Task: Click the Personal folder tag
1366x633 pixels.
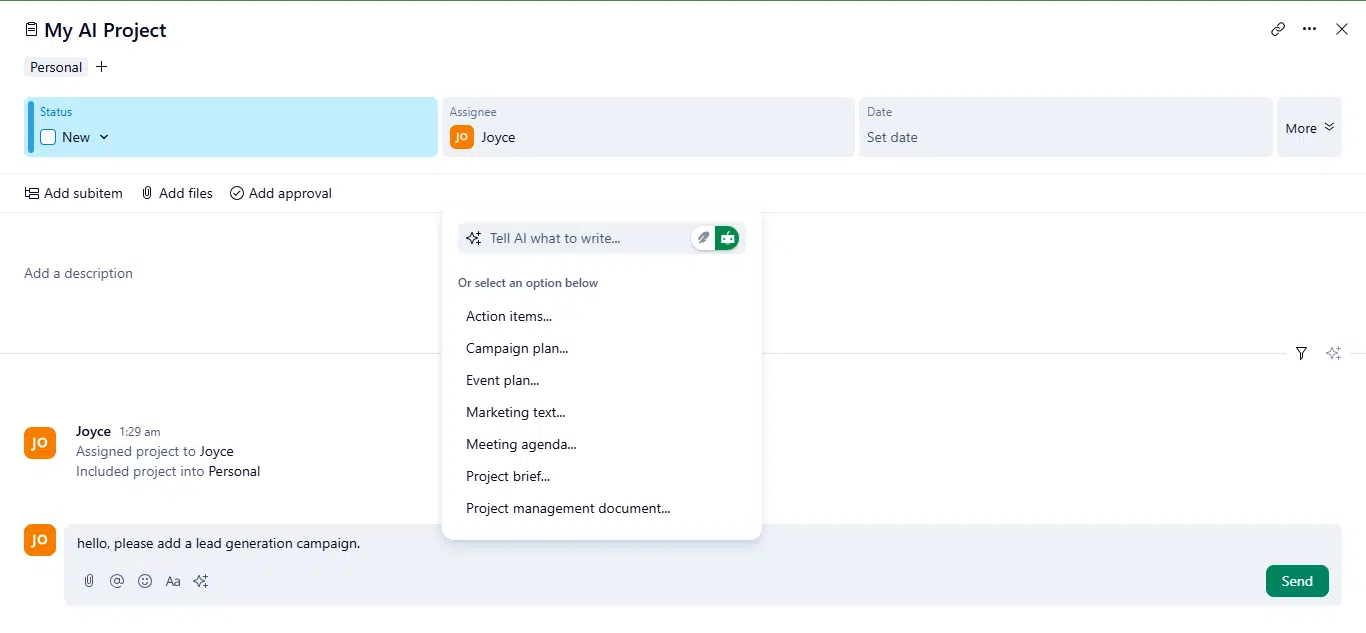Action: tap(56, 67)
